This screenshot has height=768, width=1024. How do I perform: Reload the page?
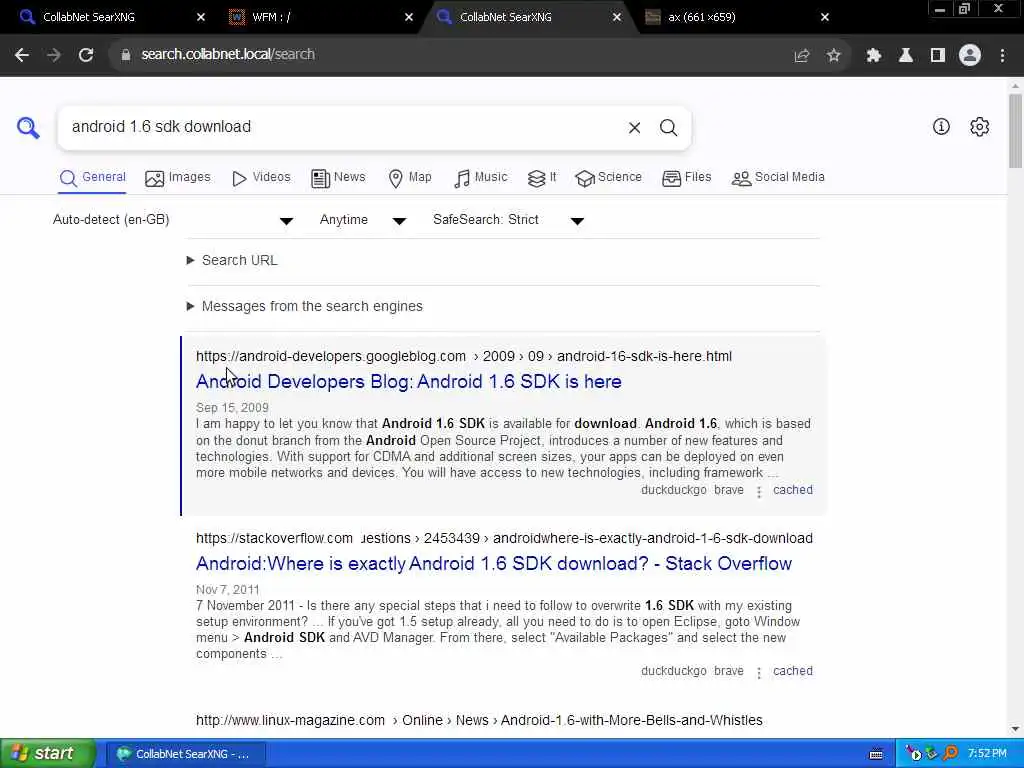(86, 55)
